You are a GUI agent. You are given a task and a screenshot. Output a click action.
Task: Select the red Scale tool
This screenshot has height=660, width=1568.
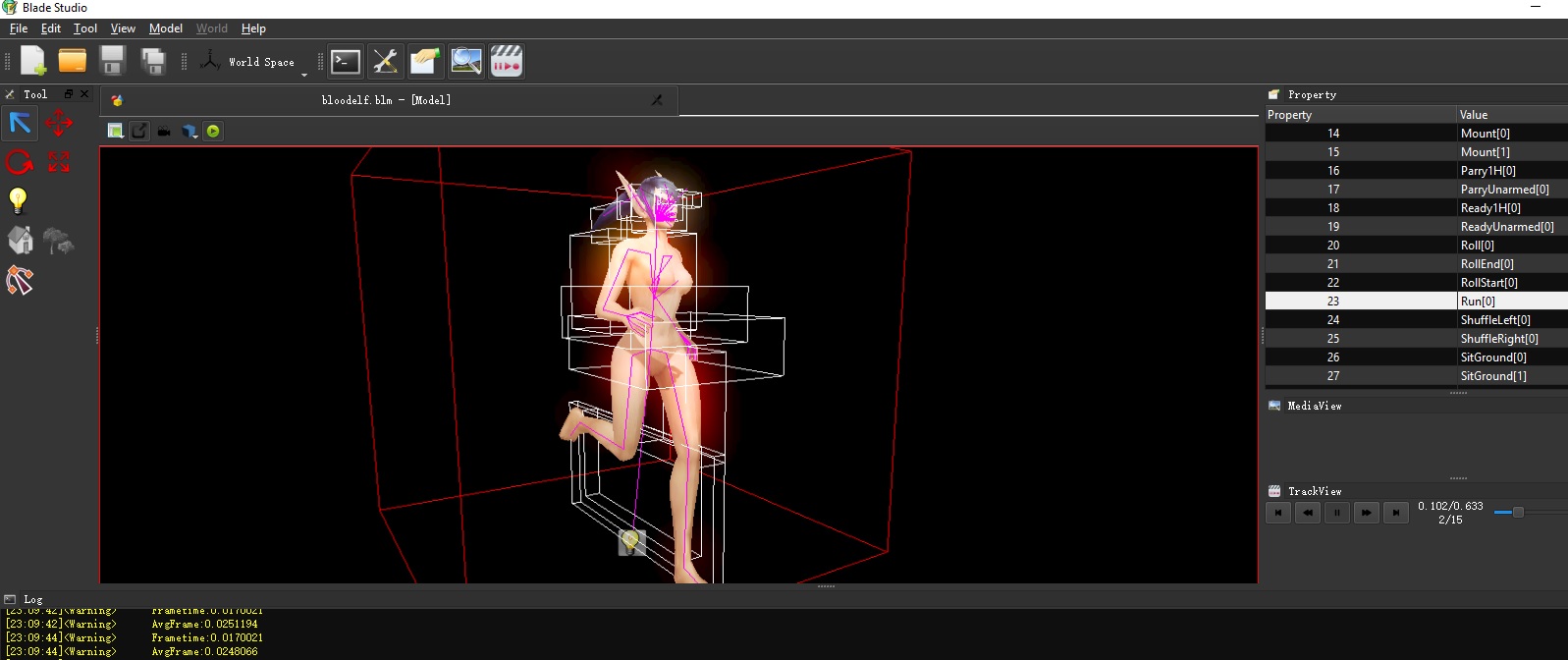59,162
